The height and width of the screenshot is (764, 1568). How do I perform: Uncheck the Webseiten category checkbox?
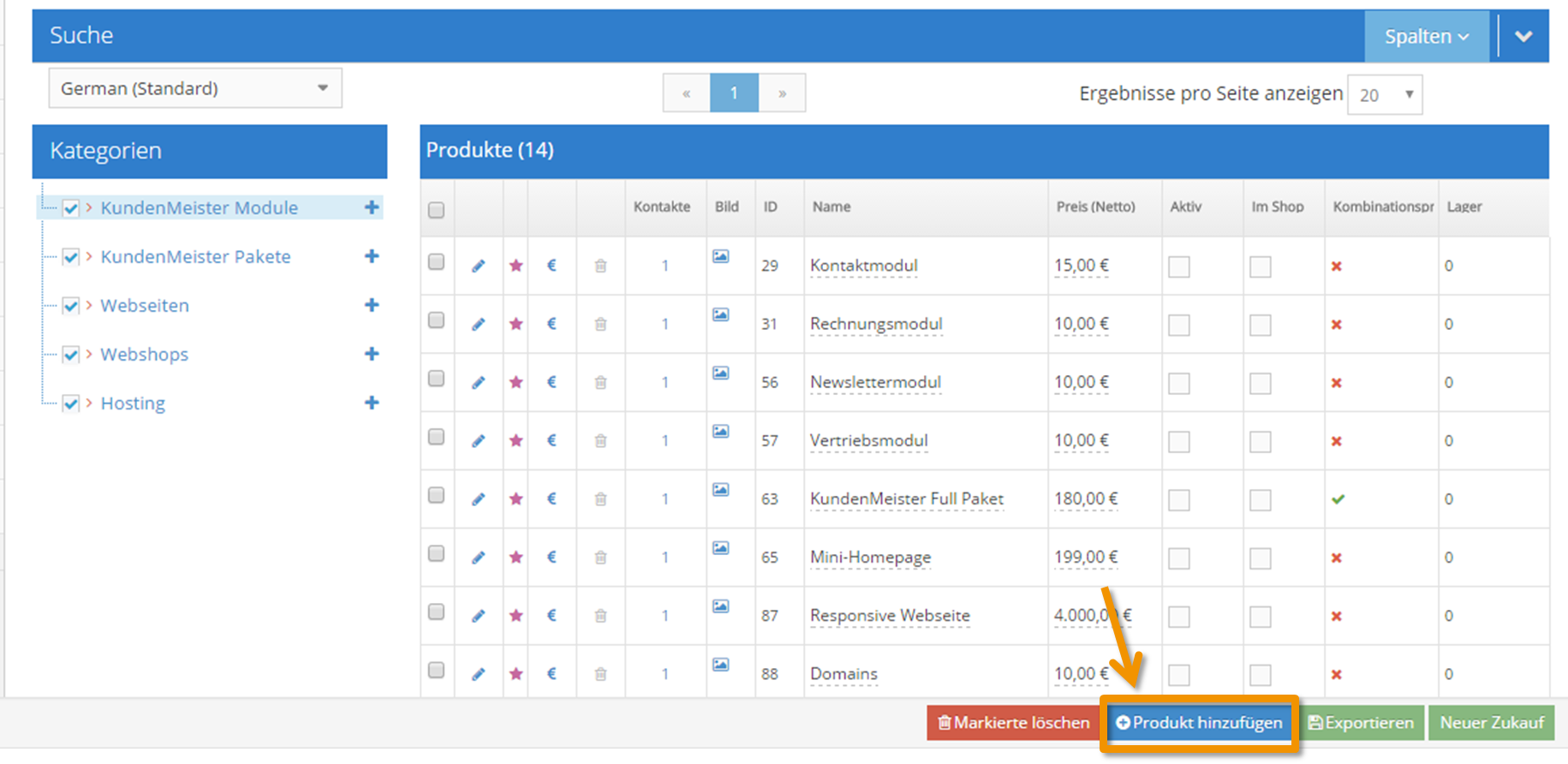click(x=71, y=306)
